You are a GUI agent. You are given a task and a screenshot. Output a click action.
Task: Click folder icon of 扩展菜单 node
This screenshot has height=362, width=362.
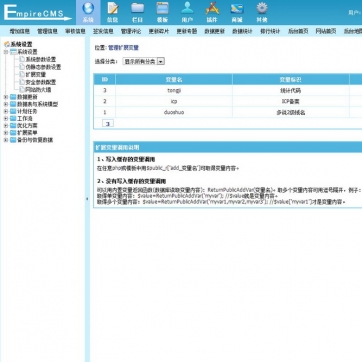pyautogui.click(x=13, y=133)
